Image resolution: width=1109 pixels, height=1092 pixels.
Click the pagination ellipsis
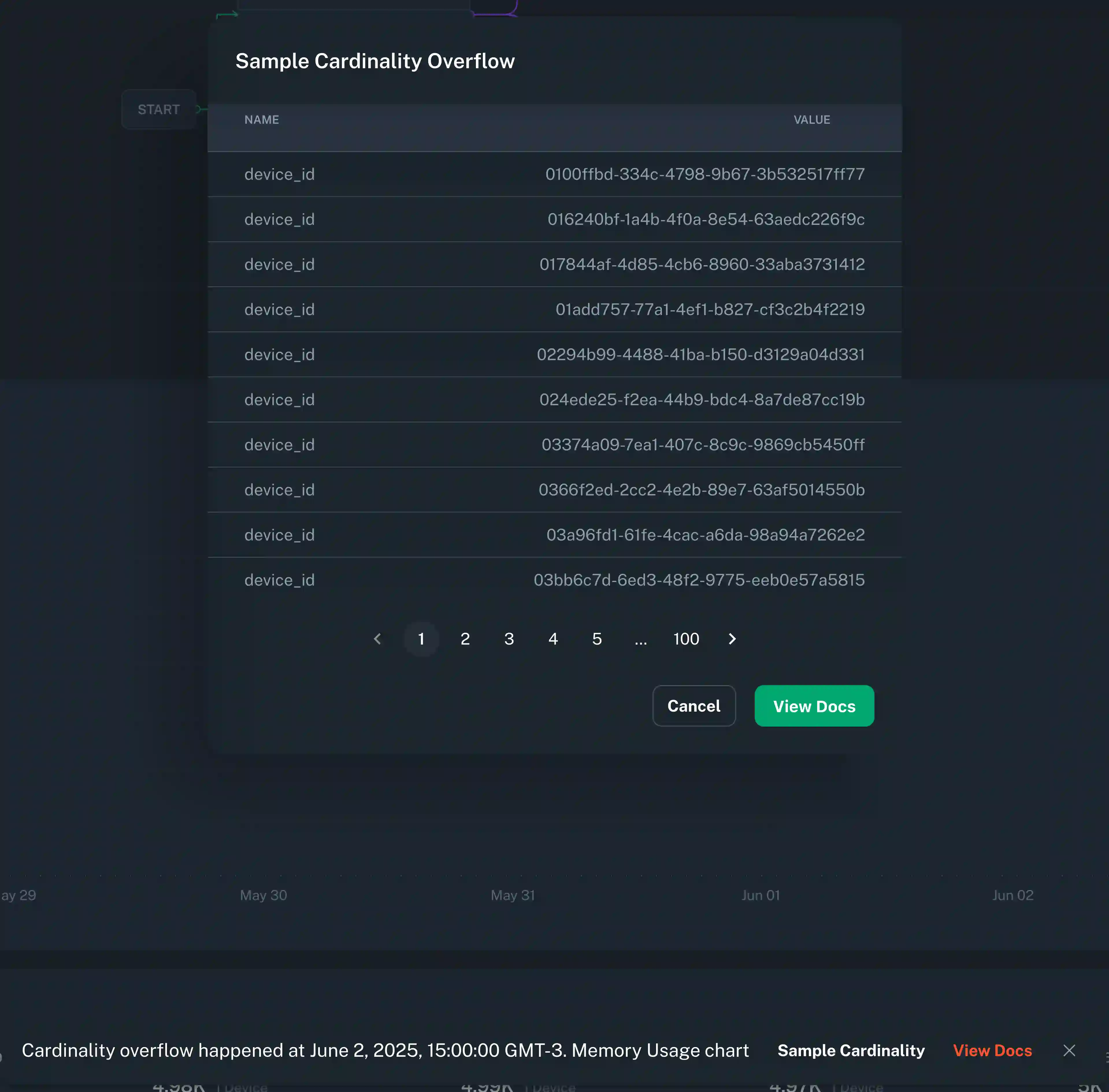(641, 639)
